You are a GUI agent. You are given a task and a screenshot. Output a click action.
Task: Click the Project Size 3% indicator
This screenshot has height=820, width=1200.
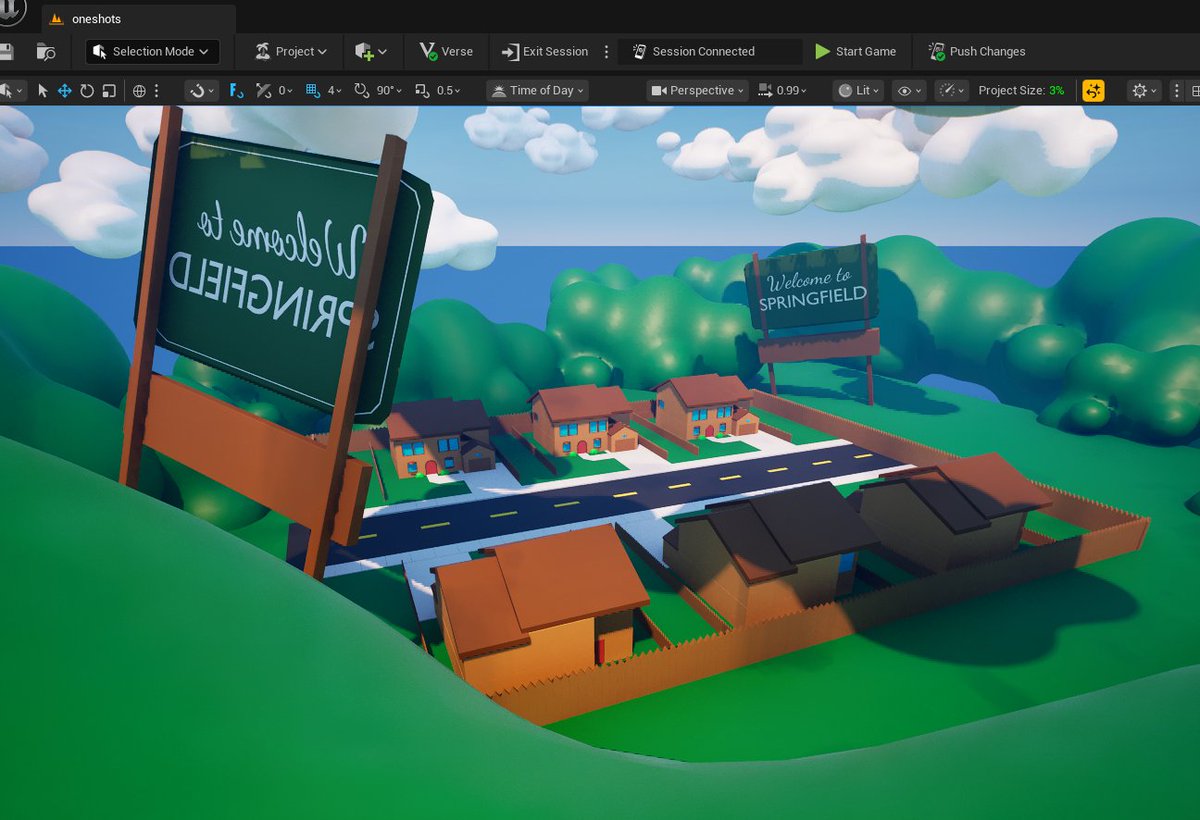point(1021,90)
